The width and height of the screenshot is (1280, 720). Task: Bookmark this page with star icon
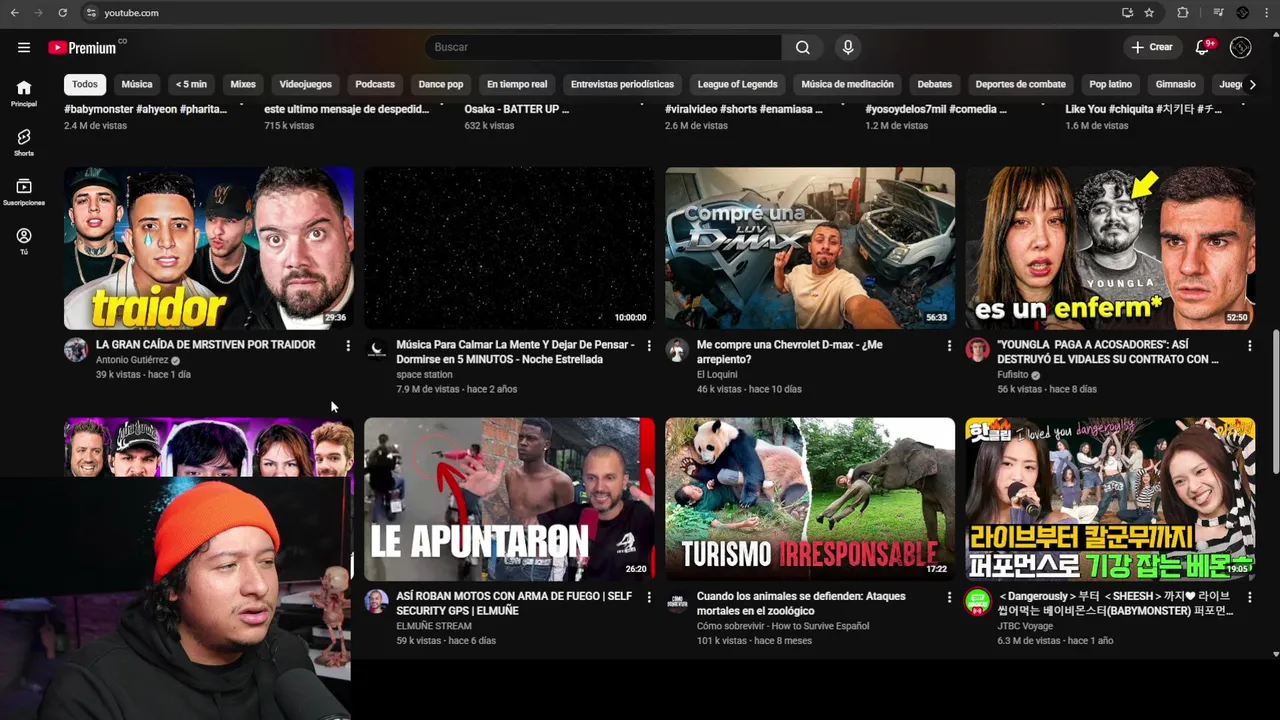click(x=1149, y=13)
